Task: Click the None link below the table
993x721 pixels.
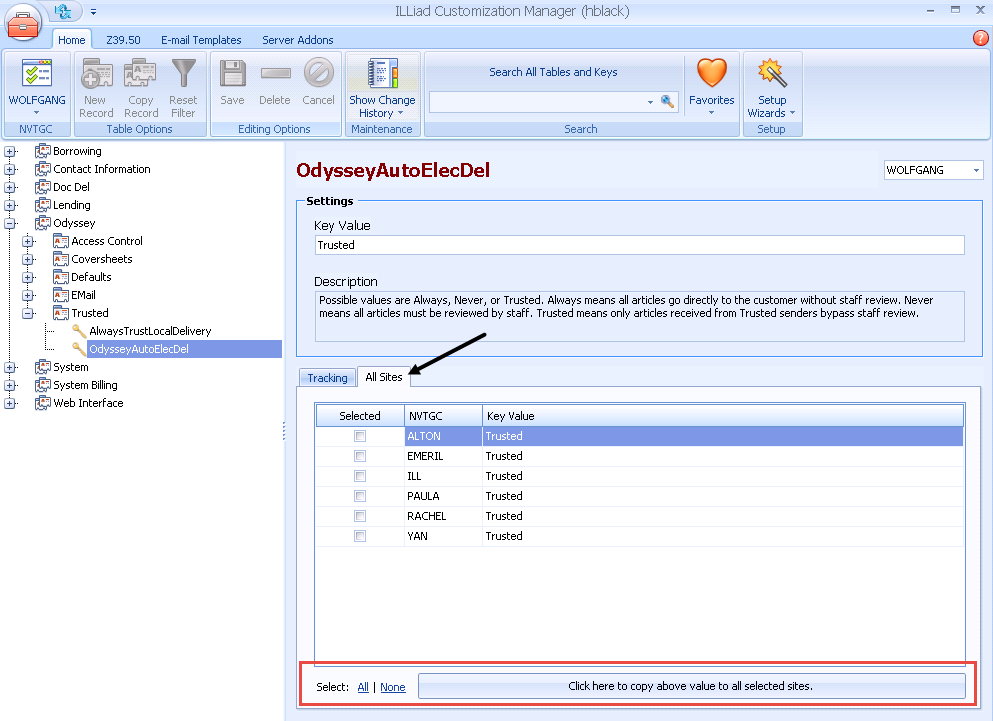Action: click(392, 687)
